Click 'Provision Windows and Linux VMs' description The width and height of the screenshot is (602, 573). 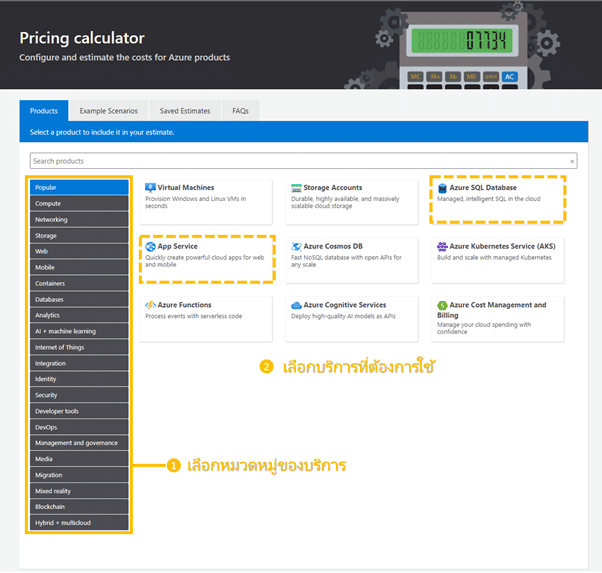[195, 203]
